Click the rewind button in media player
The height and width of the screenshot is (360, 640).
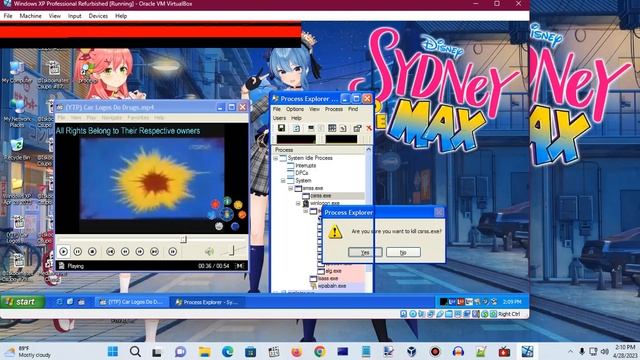125,251
